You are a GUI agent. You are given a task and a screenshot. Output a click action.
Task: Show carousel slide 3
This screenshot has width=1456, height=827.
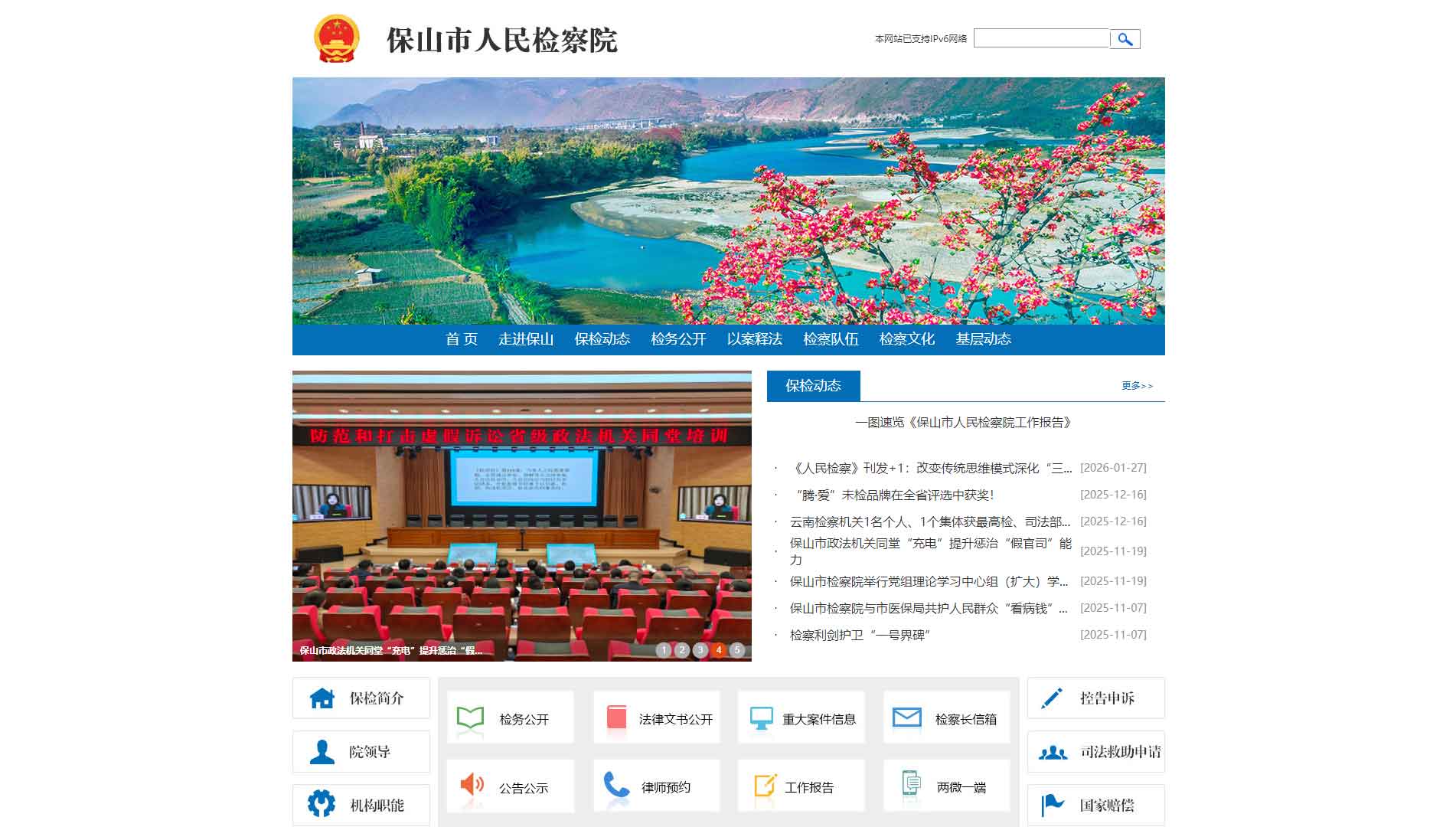point(700,650)
